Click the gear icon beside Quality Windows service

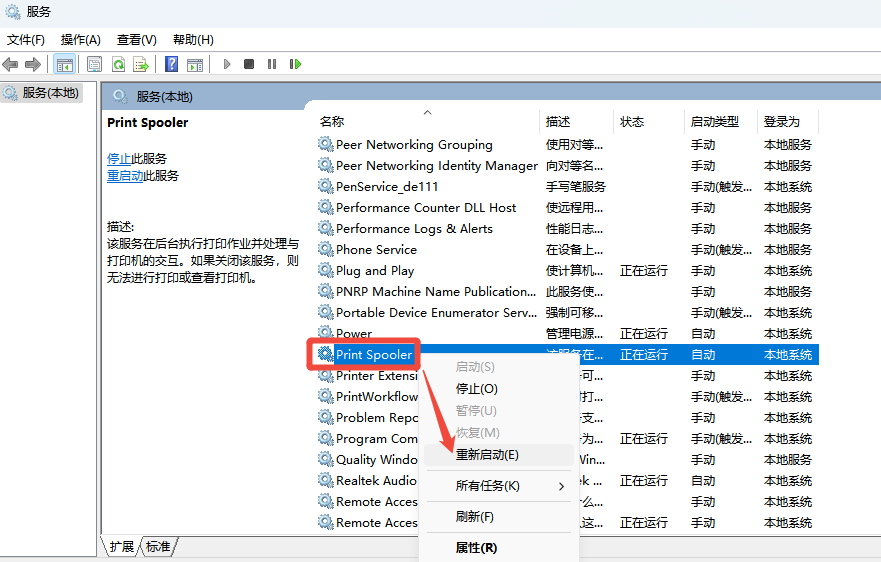click(326, 459)
